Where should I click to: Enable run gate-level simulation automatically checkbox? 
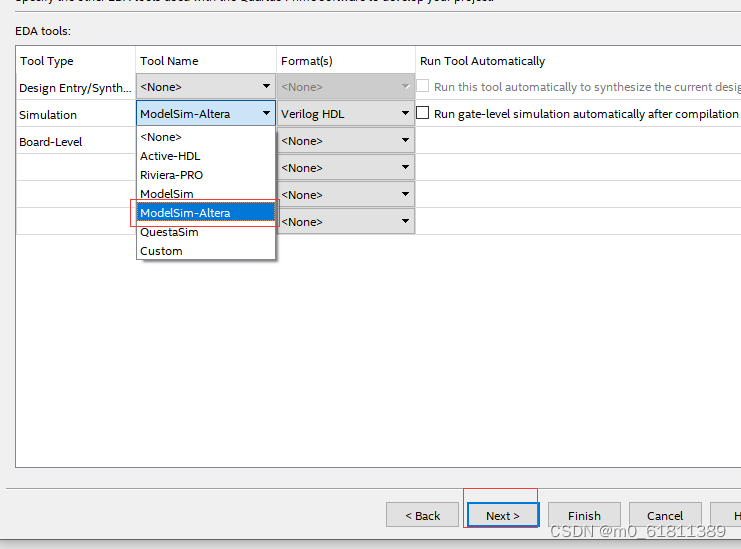[422, 113]
